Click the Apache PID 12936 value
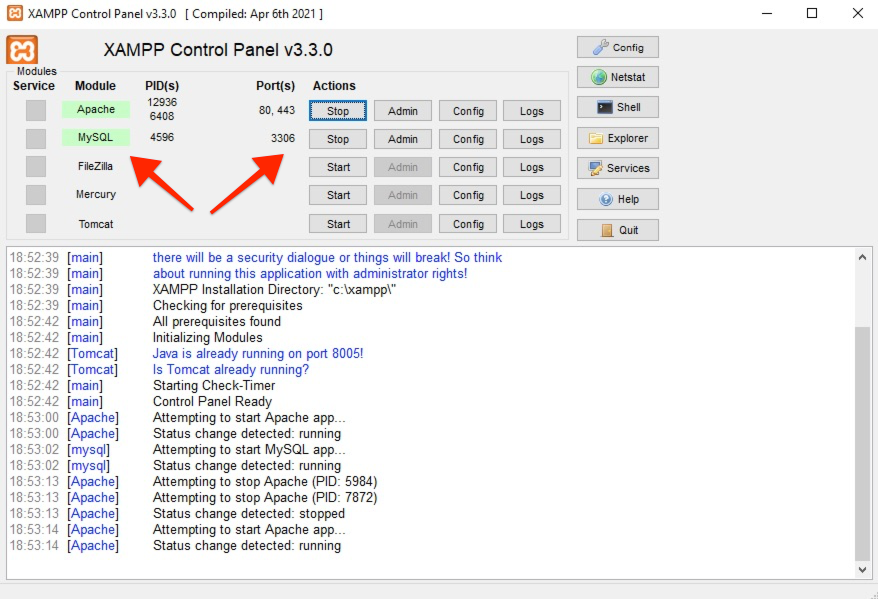The height and width of the screenshot is (599, 878). (x=162, y=102)
